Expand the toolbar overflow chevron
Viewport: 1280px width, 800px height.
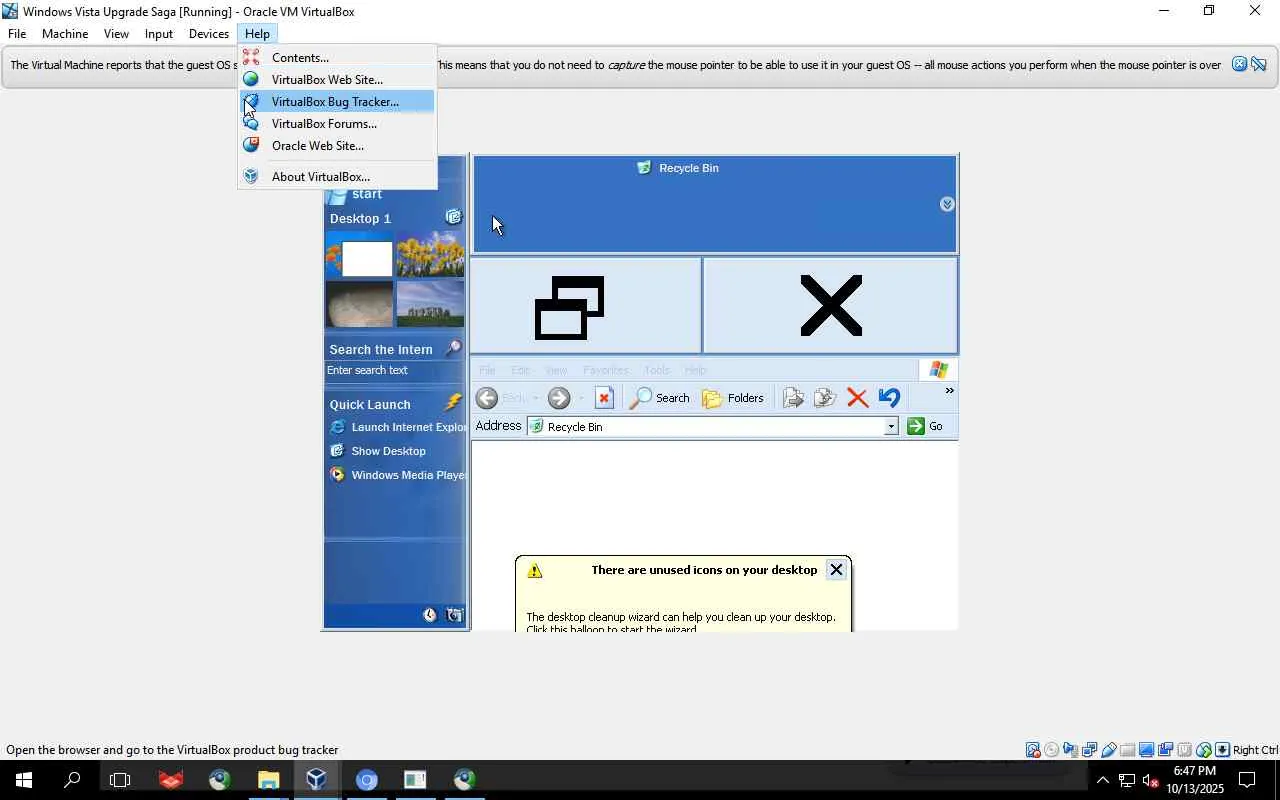949,391
